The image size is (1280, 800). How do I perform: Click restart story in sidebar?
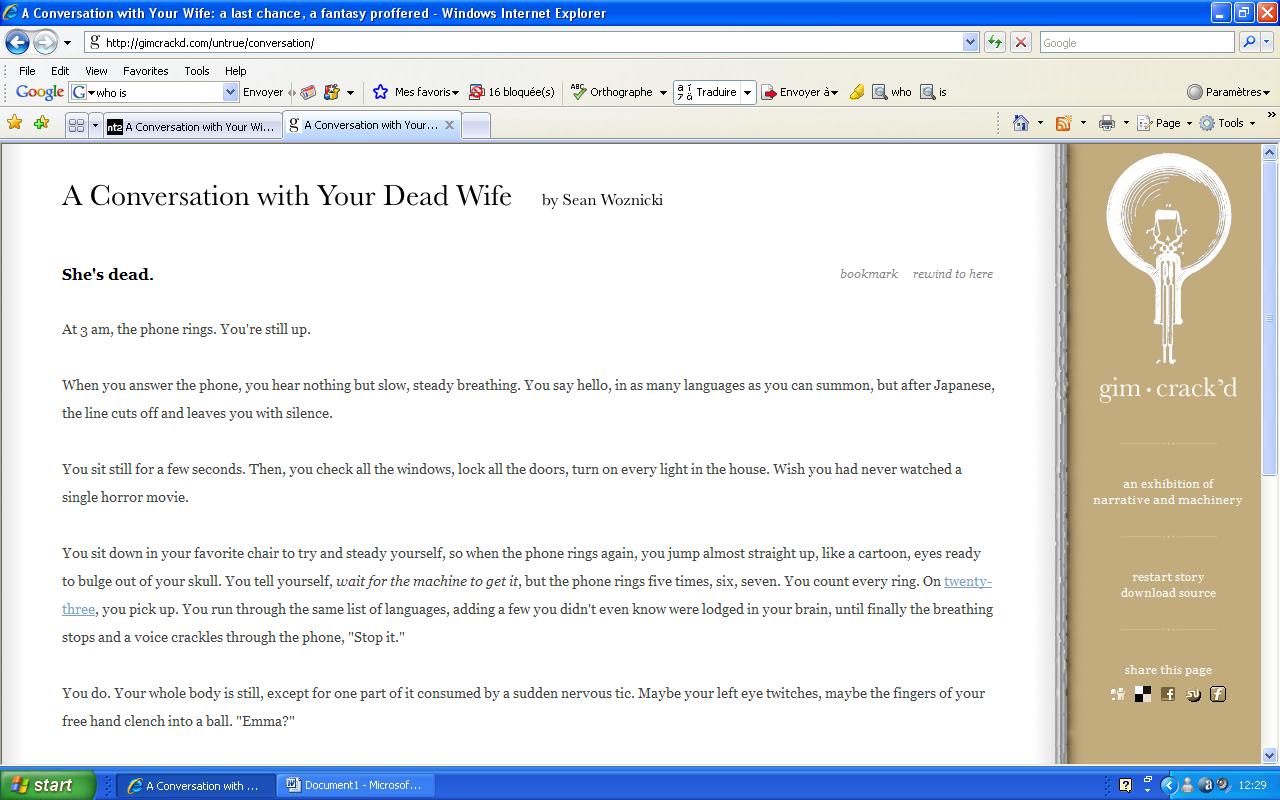(1168, 577)
